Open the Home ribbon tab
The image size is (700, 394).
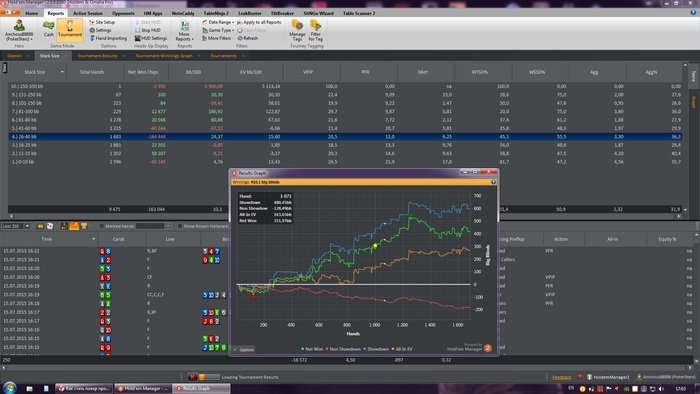[32, 13]
